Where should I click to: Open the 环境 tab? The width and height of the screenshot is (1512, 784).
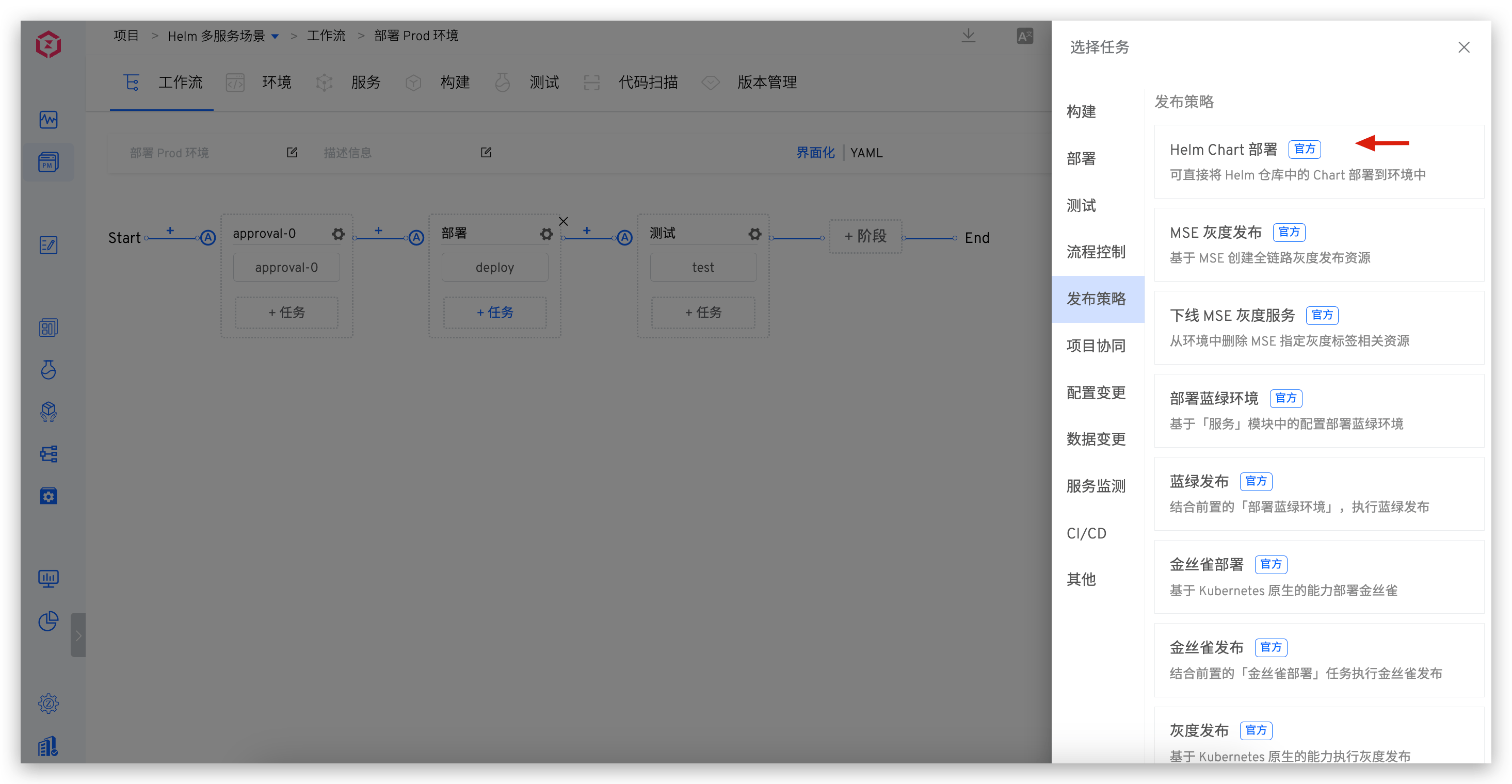(x=276, y=82)
